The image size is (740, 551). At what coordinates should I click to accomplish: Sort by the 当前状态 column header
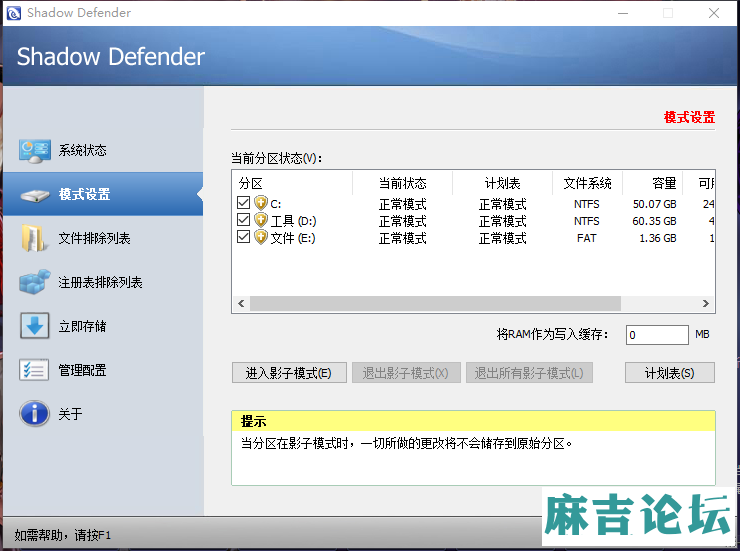pos(403,183)
